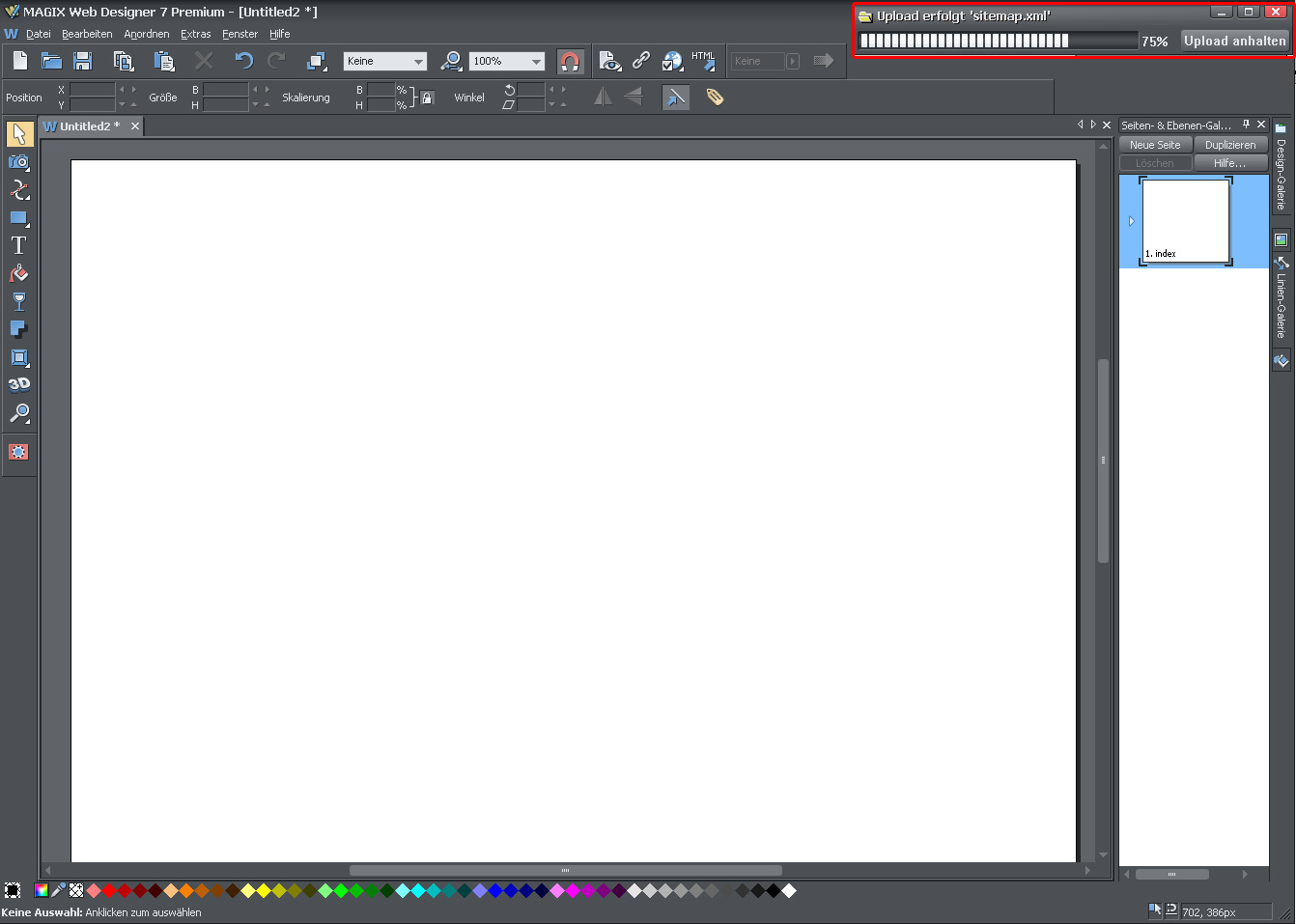Click the red live effects tool icon
The image size is (1296, 924).
coord(19,451)
